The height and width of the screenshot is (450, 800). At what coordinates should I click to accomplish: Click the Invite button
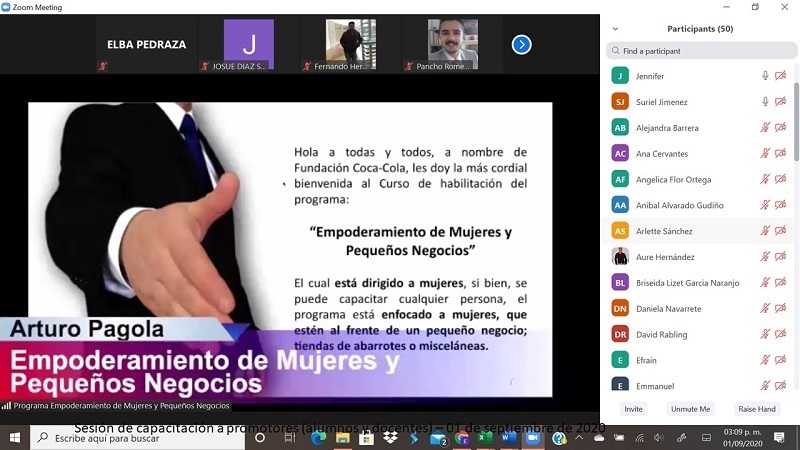tap(633, 409)
